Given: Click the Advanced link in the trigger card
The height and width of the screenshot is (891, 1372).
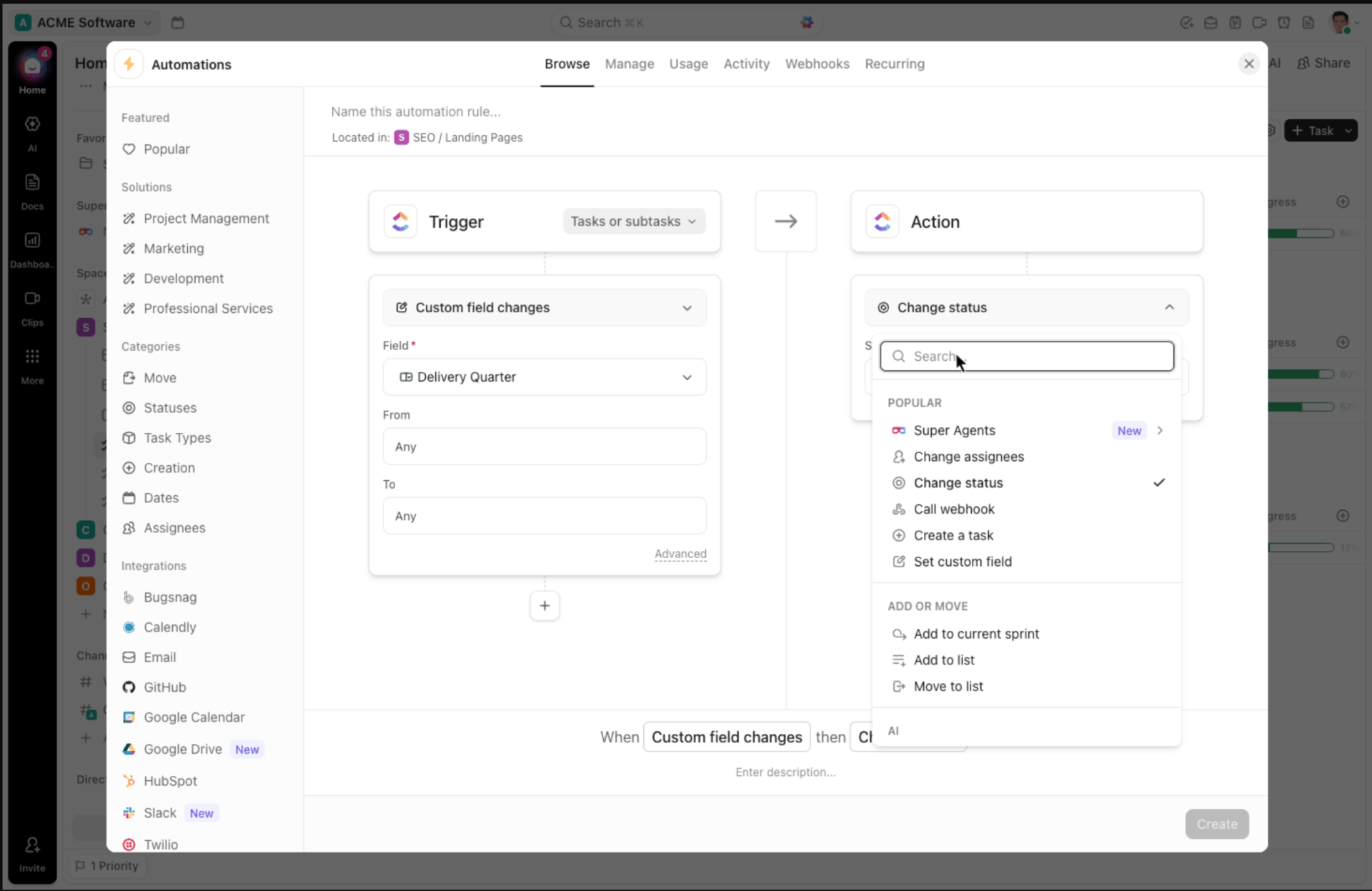Looking at the screenshot, I should pos(680,554).
